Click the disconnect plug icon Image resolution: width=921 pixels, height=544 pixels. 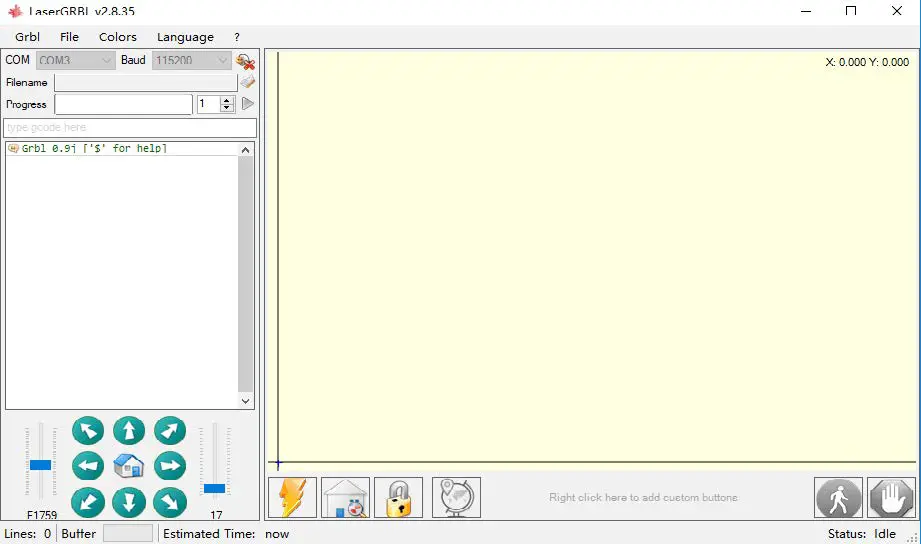tap(245, 61)
